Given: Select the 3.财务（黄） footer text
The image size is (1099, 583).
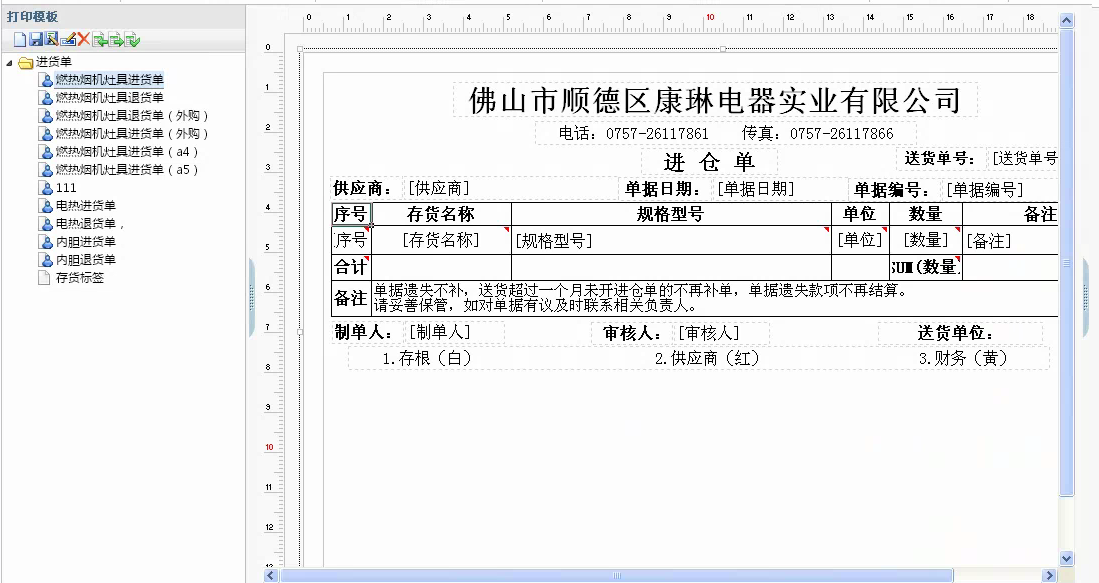Looking at the screenshot, I should 963,358.
